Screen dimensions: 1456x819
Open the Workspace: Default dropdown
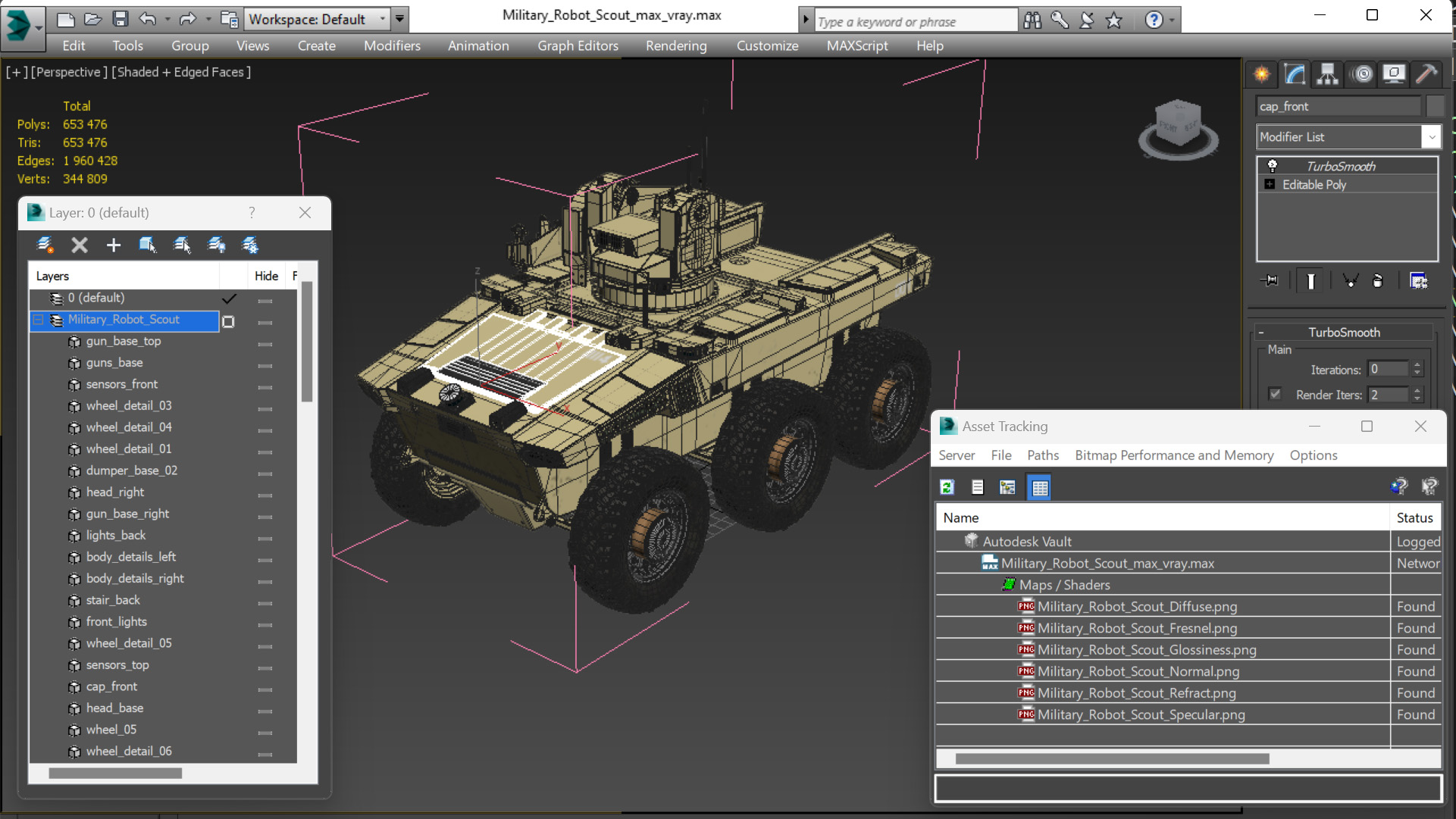coord(317,19)
